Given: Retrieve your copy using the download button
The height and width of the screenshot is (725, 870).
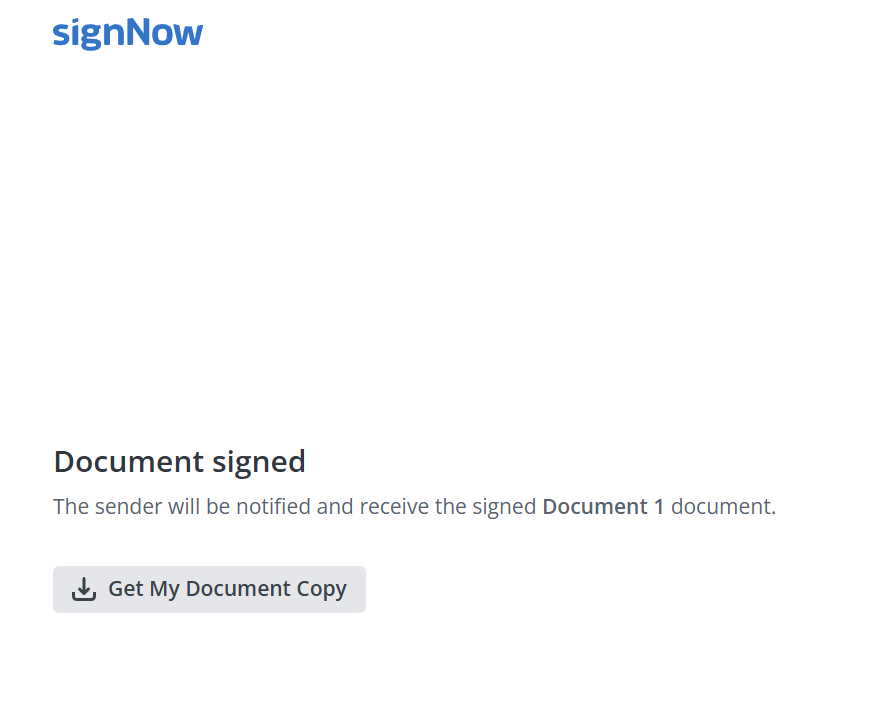Looking at the screenshot, I should click(x=209, y=589).
